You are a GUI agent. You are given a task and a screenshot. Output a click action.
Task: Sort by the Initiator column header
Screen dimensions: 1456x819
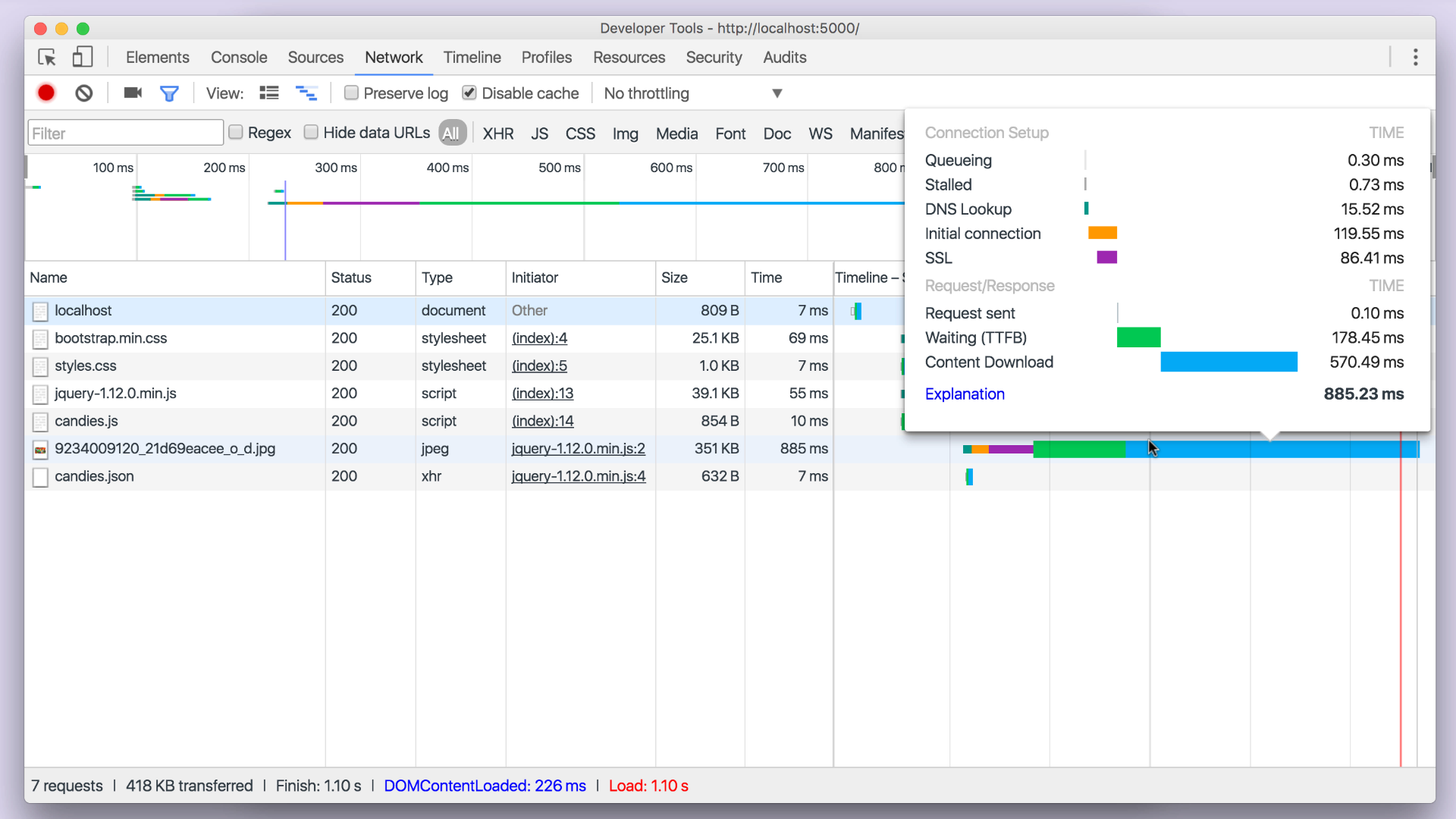581,278
